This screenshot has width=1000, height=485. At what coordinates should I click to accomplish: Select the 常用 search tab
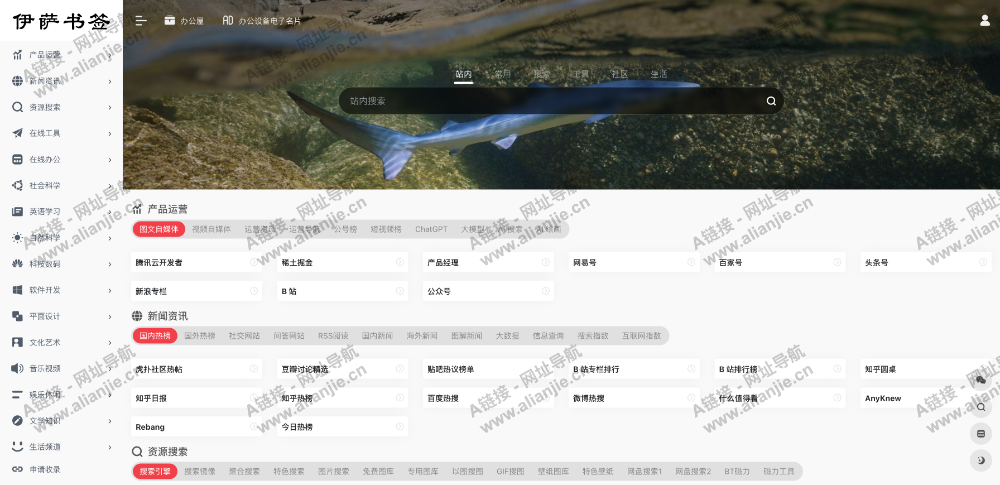503,74
